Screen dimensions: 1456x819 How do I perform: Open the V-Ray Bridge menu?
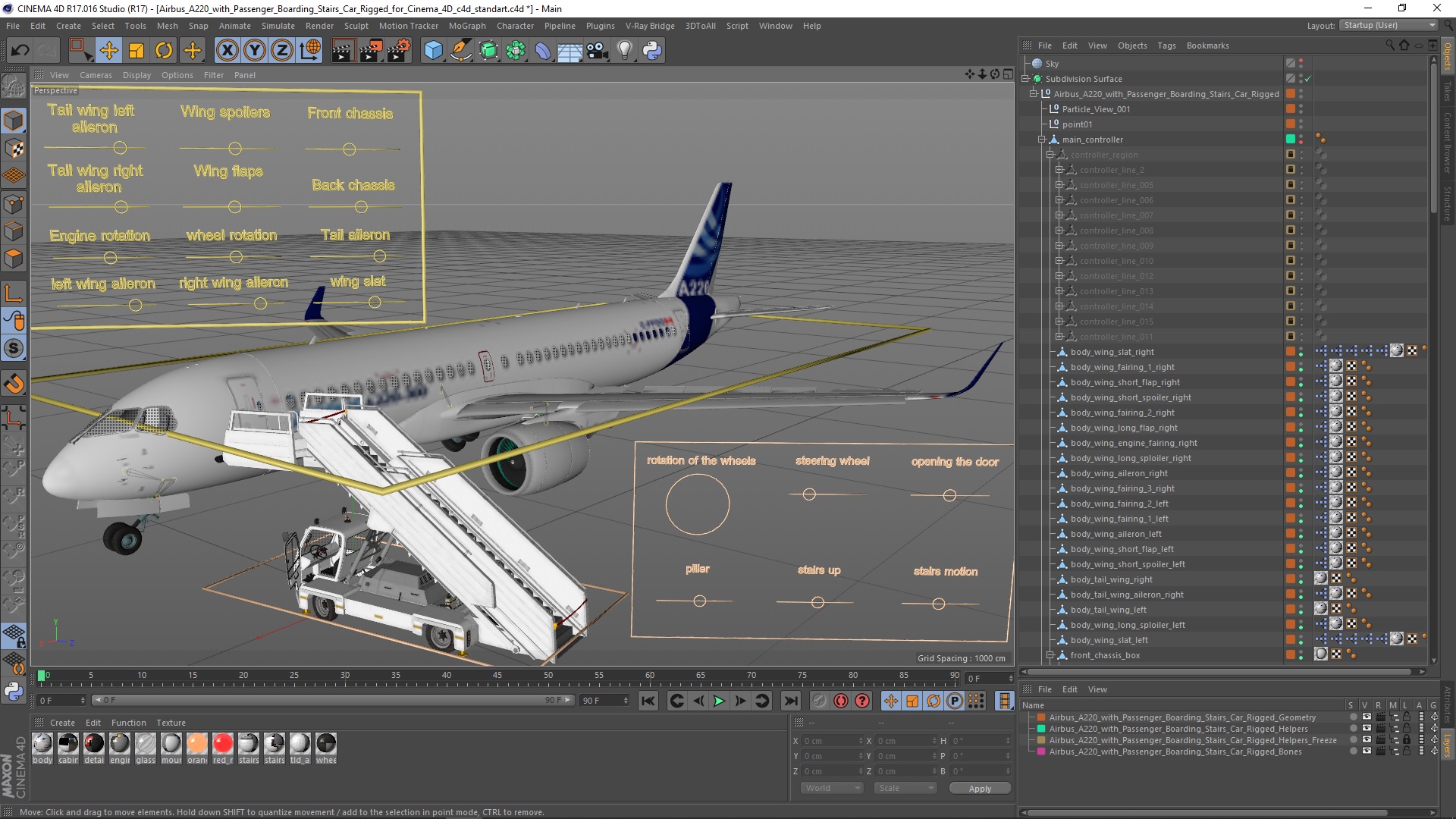[650, 26]
